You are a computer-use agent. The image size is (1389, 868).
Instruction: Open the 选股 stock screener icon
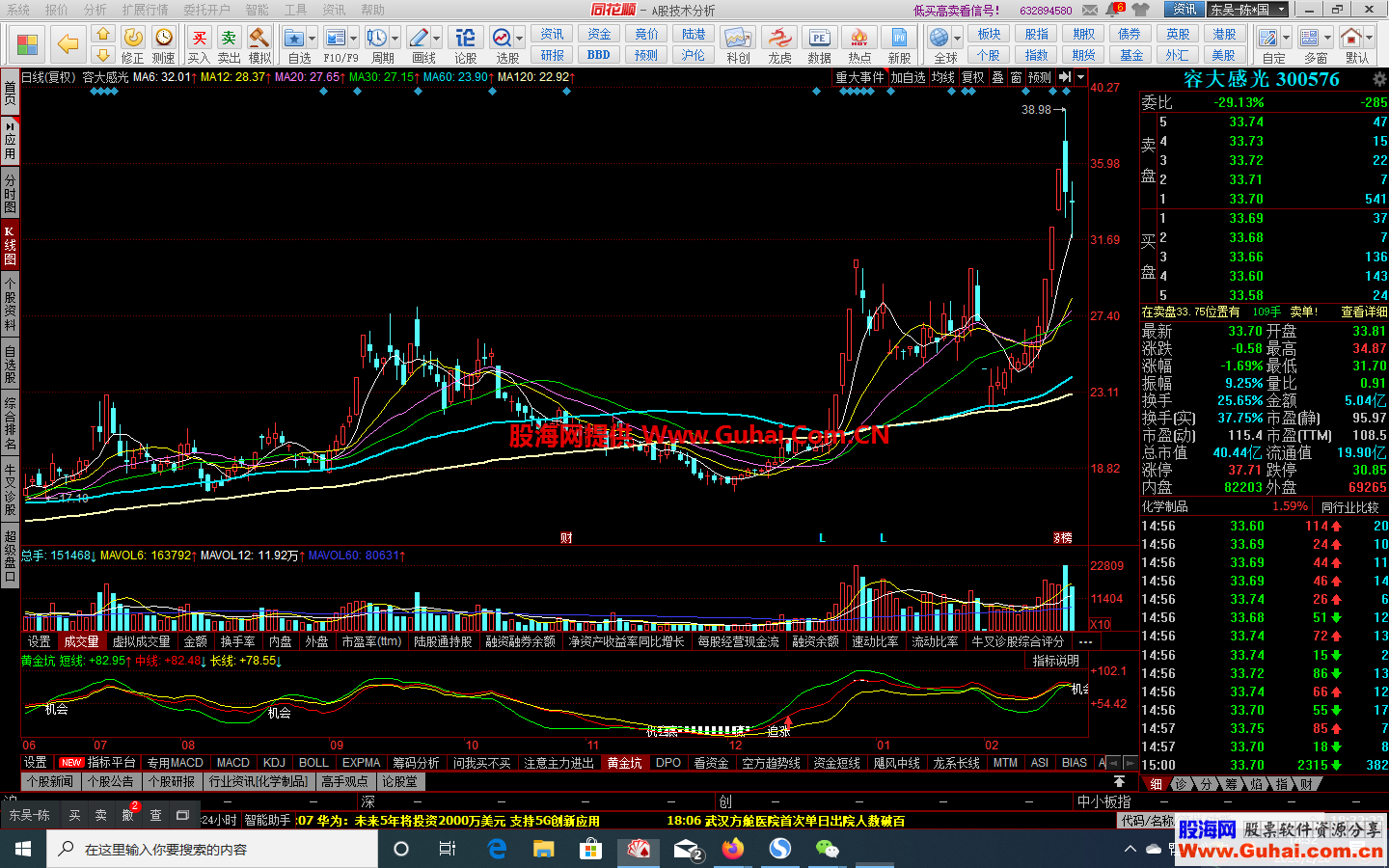pyautogui.click(x=502, y=38)
